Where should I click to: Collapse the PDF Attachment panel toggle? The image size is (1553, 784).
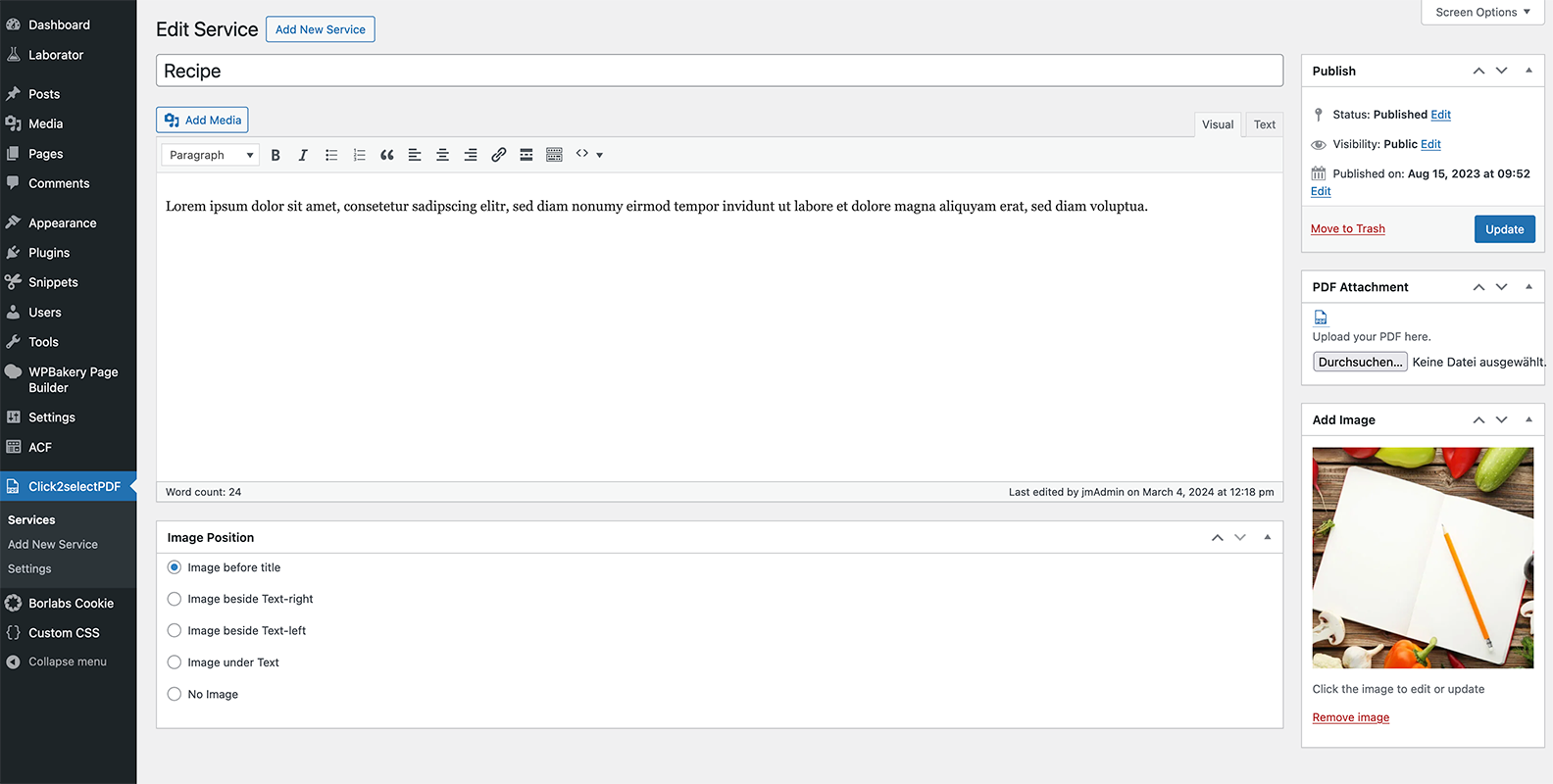[x=1528, y=287]
